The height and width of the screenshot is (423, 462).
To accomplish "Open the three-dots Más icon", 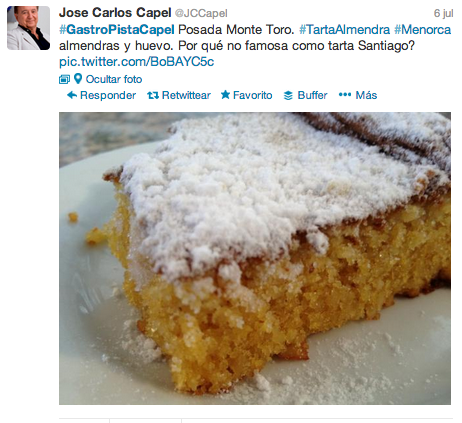I will [x=345, y=95].
